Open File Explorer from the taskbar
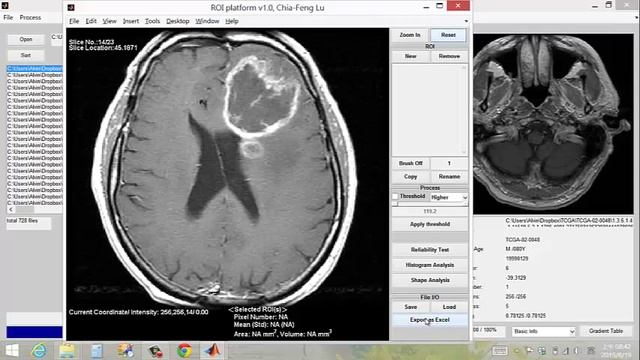Viewport: 640px width, 360px height. [x=67, y=351]
